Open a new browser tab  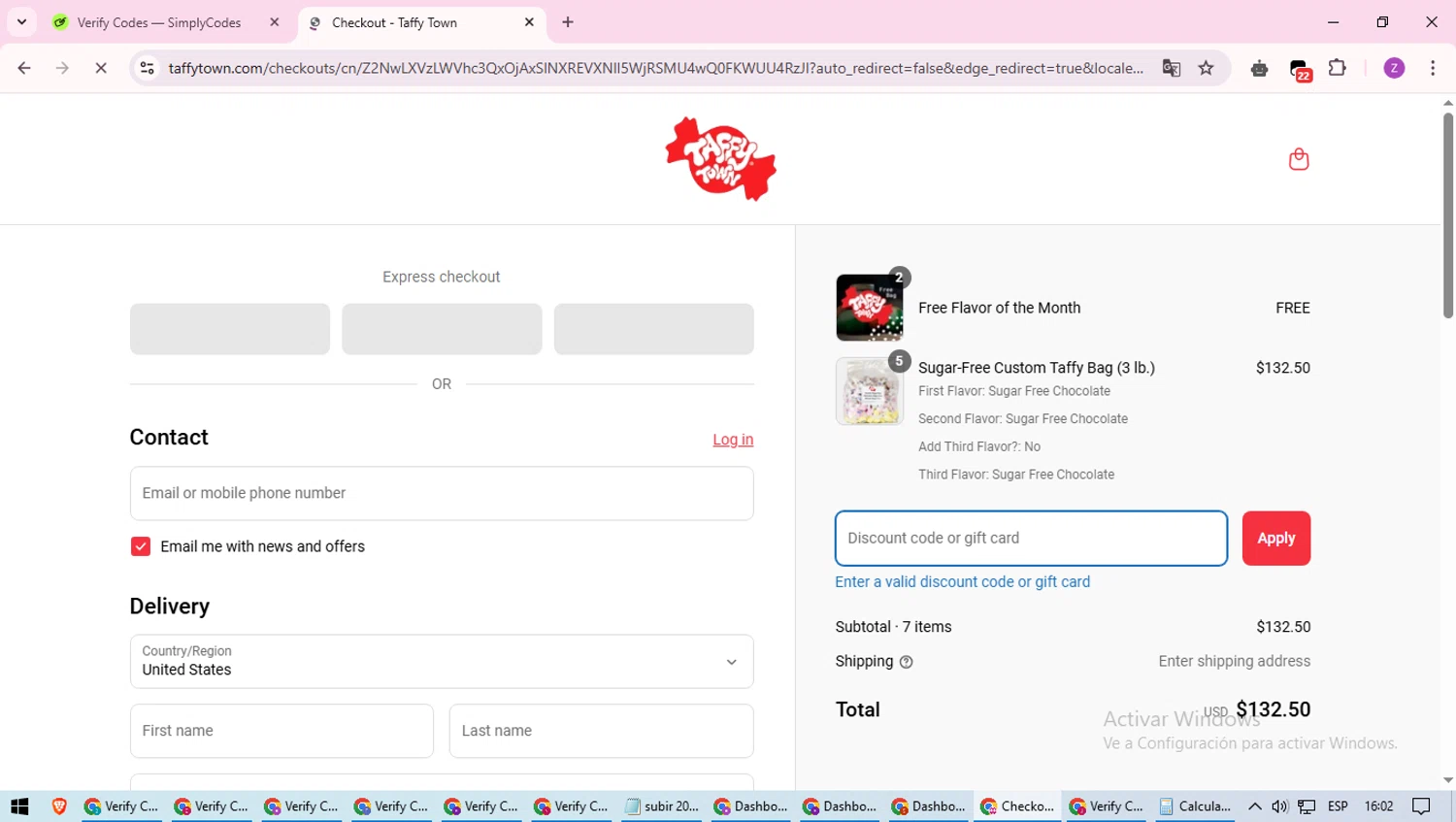pos(568,22)
